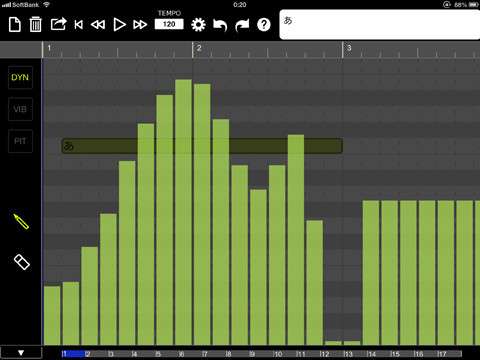Start playback with the play button
Viewport: 480px width, 360px height.
[119, 25]
